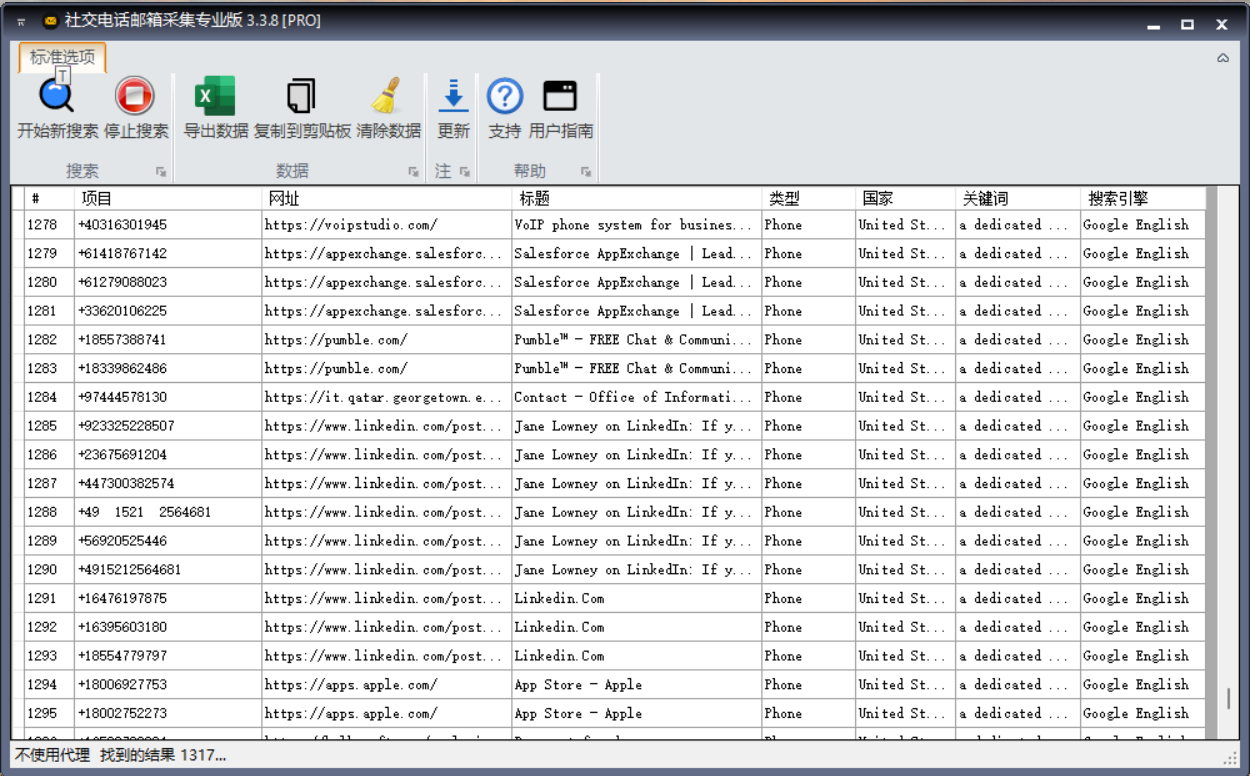Click the vertical scrollbar thumb of results table
This screenshot has width=1250, height=776.
(1229, 698)
